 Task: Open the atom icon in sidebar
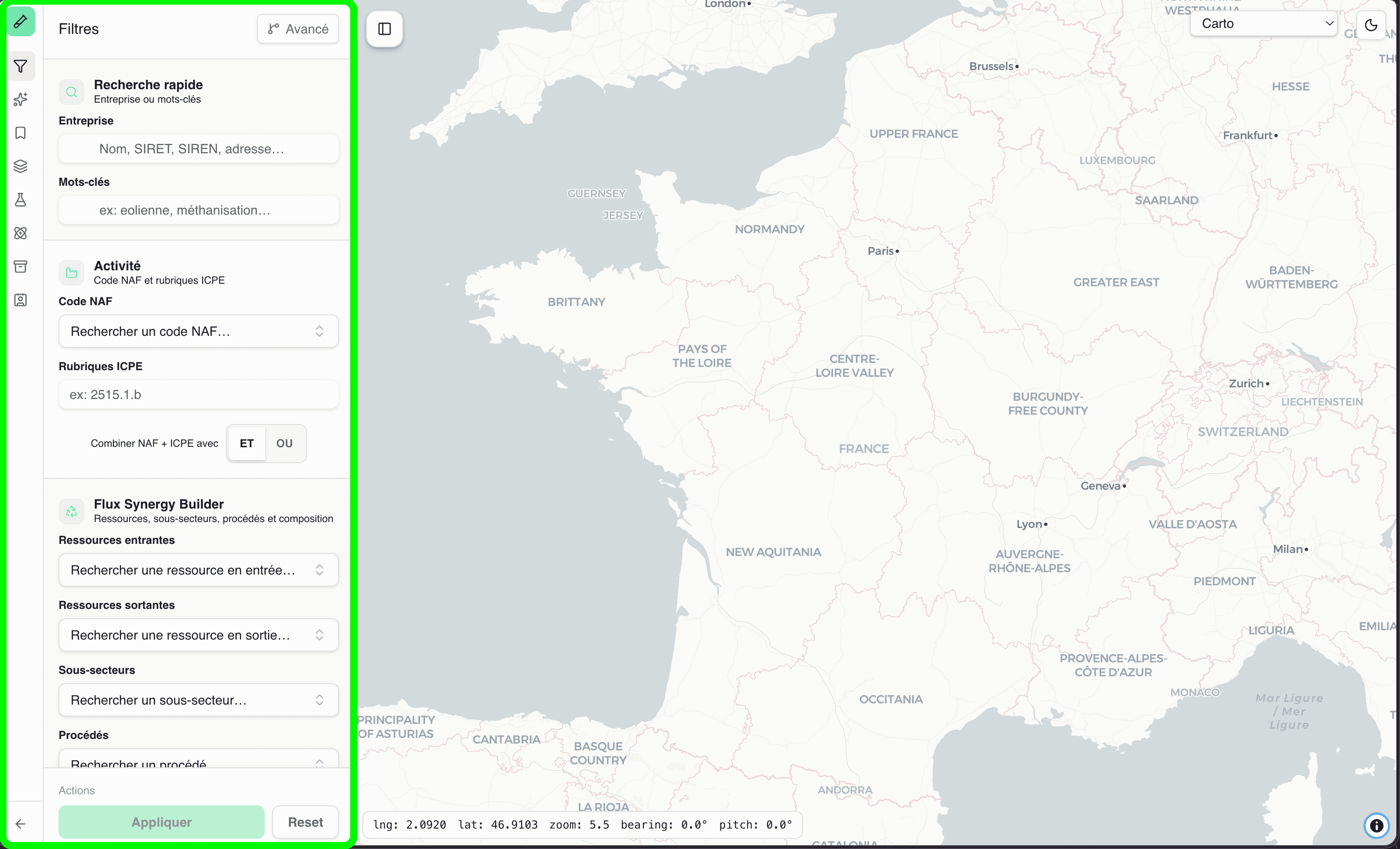[x=20, y=233]
